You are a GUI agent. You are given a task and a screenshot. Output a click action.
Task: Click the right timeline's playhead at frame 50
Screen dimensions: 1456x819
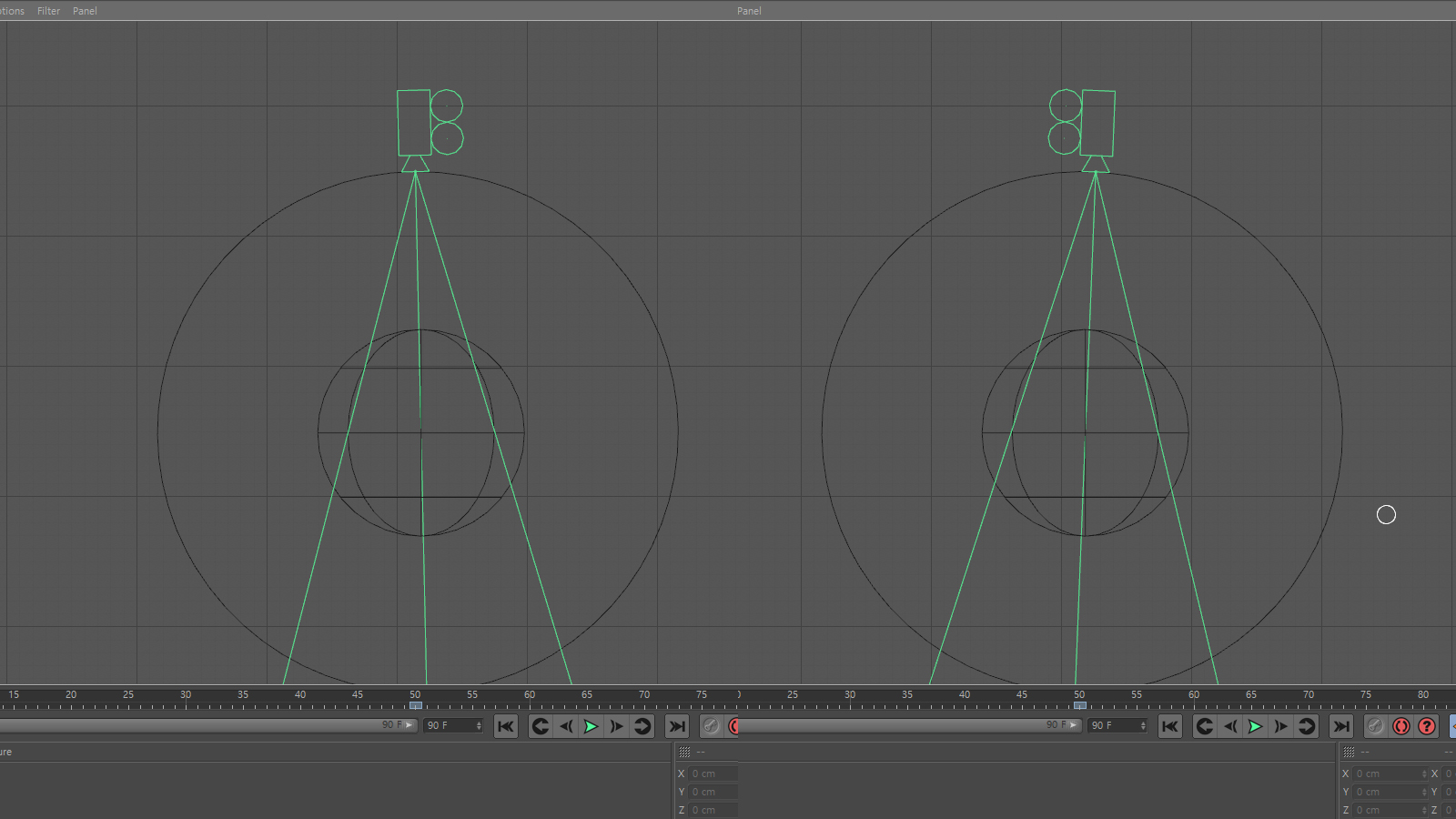1079,705
